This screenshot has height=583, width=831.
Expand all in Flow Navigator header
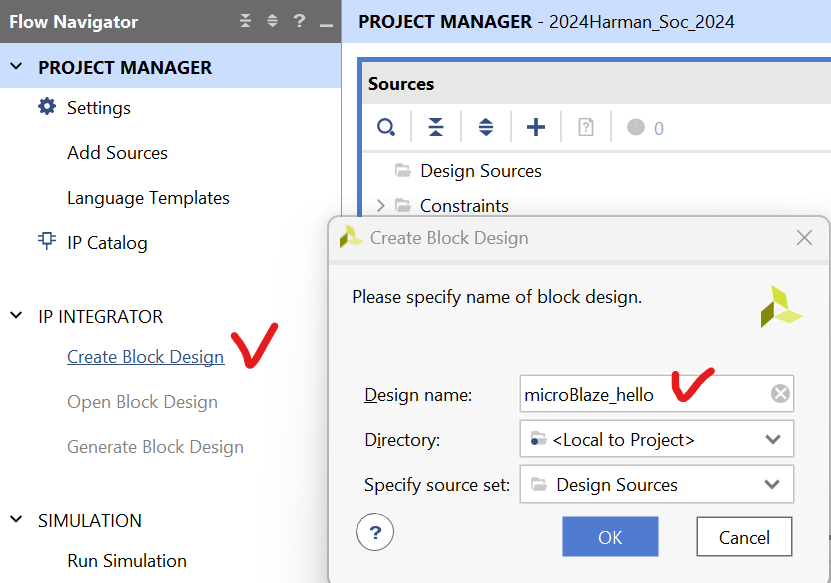click(x=272, y=21)
